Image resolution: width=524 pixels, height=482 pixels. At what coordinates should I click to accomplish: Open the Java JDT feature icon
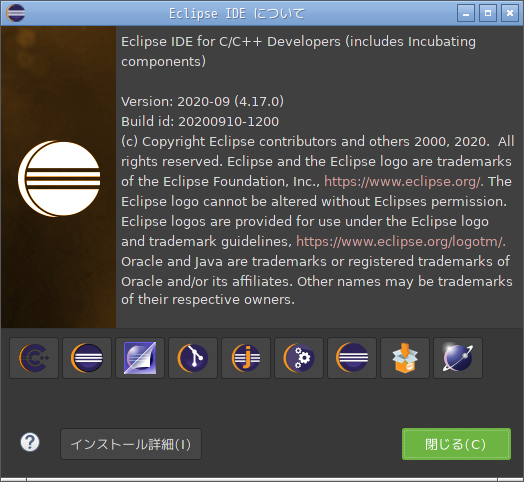point(246,358)
